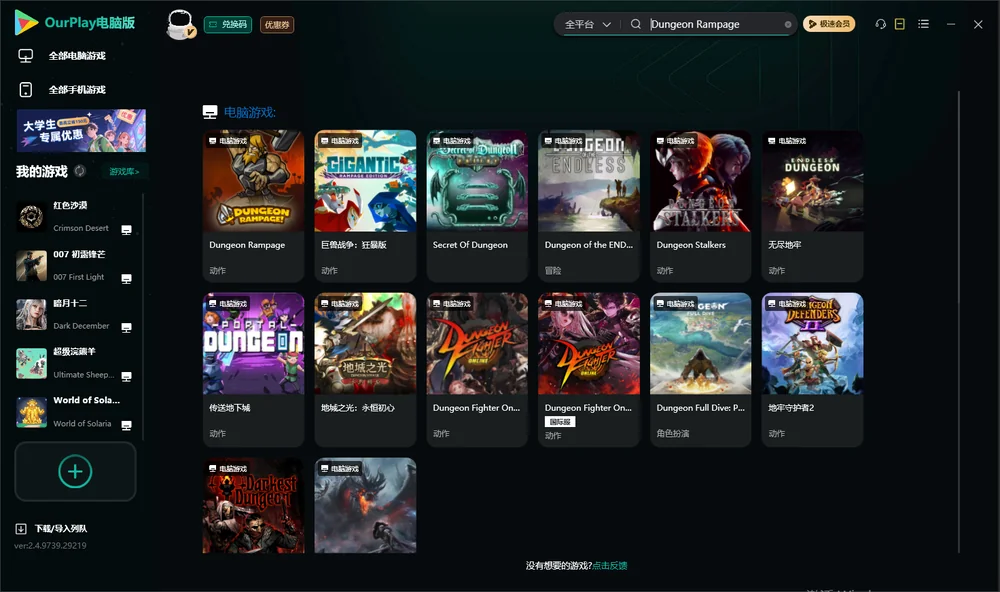Select 全部电脑游戏 in the sidebar
The height and width of the screenshot is (592, 1000).
coord(77,56)
